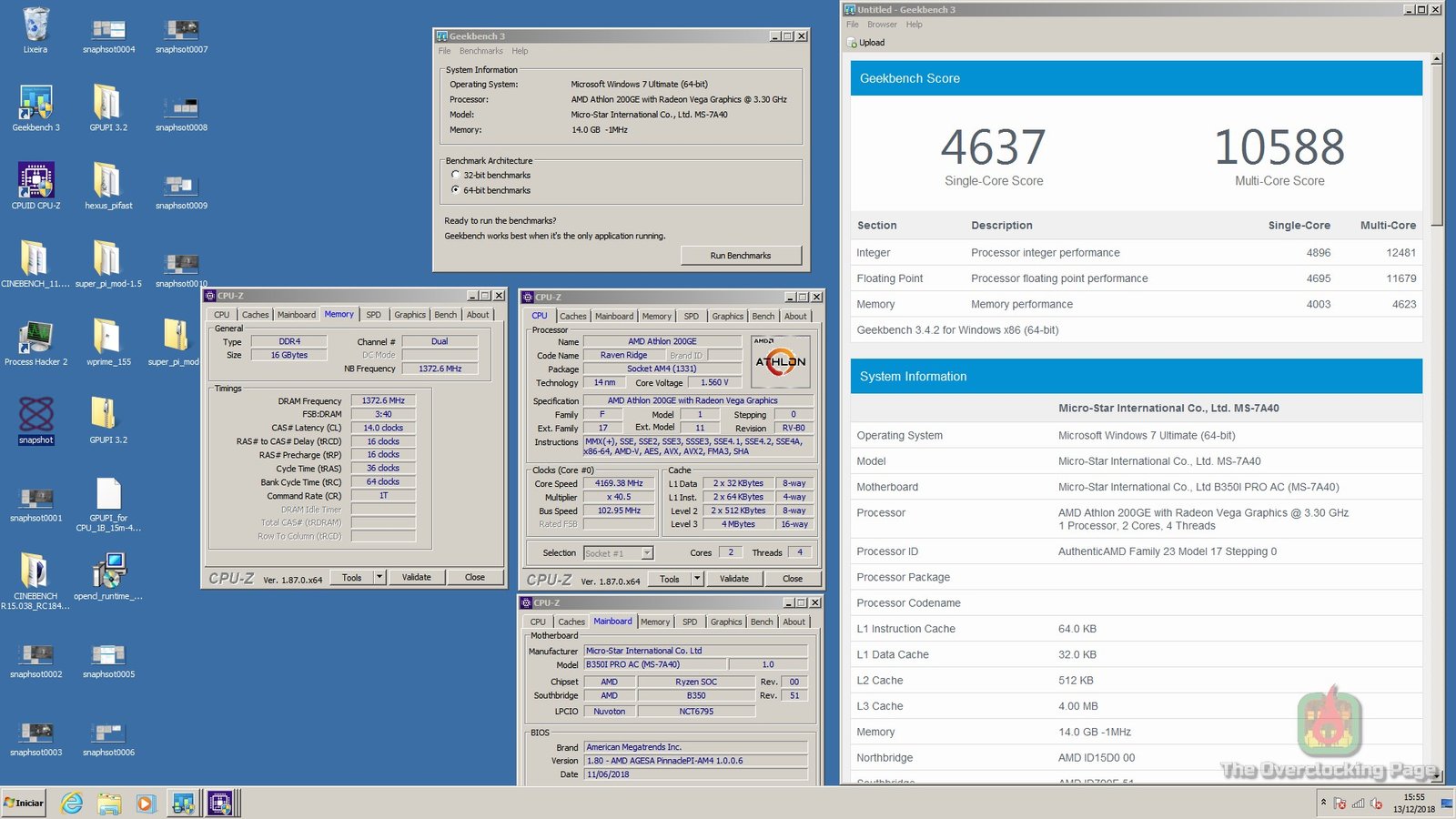Launch Internet Explorer from the taskbar
Viewport: 1456px width, 819px height.
72,804
